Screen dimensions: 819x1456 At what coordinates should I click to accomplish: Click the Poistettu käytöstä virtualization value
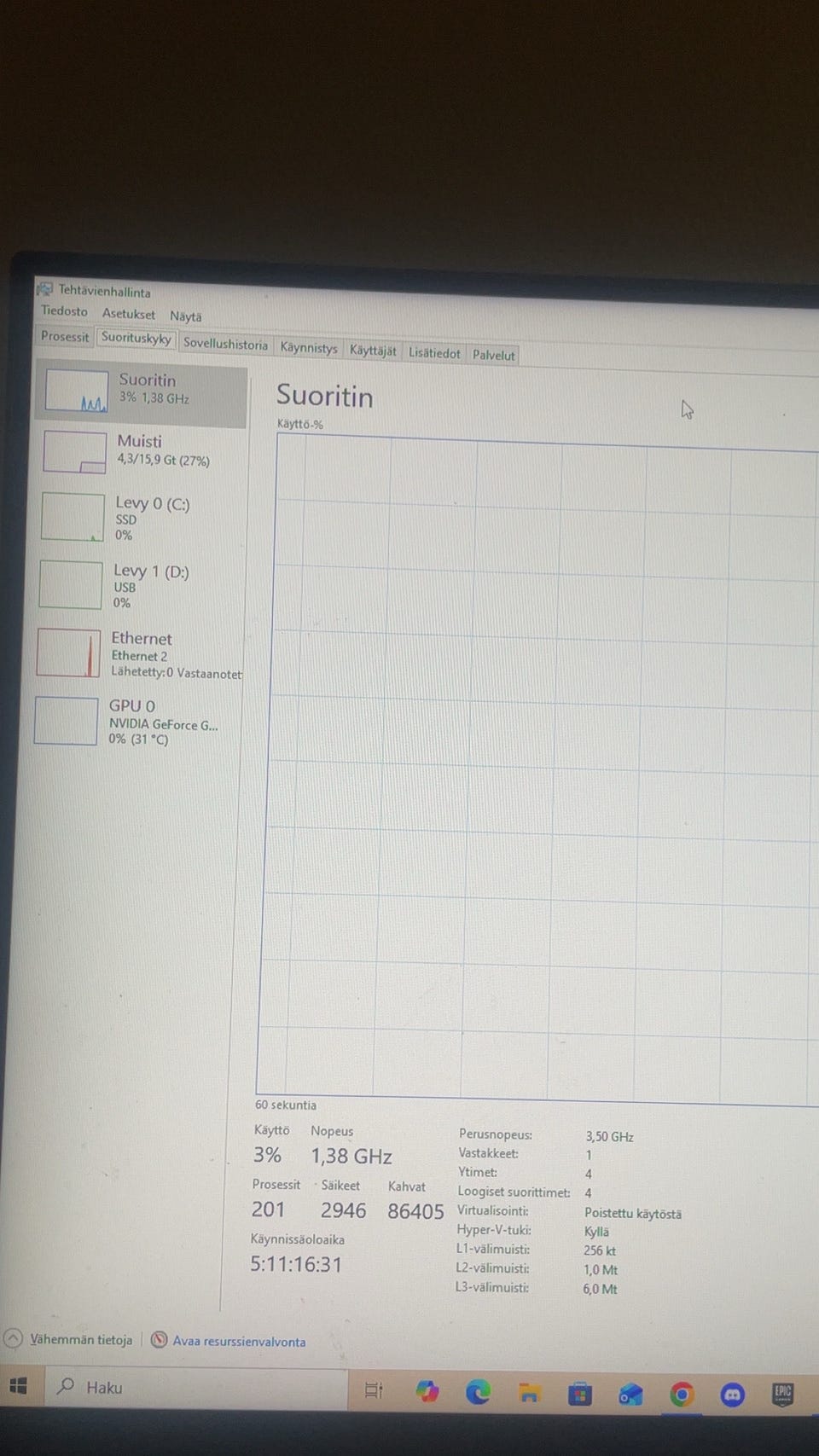pos(633,1213)
